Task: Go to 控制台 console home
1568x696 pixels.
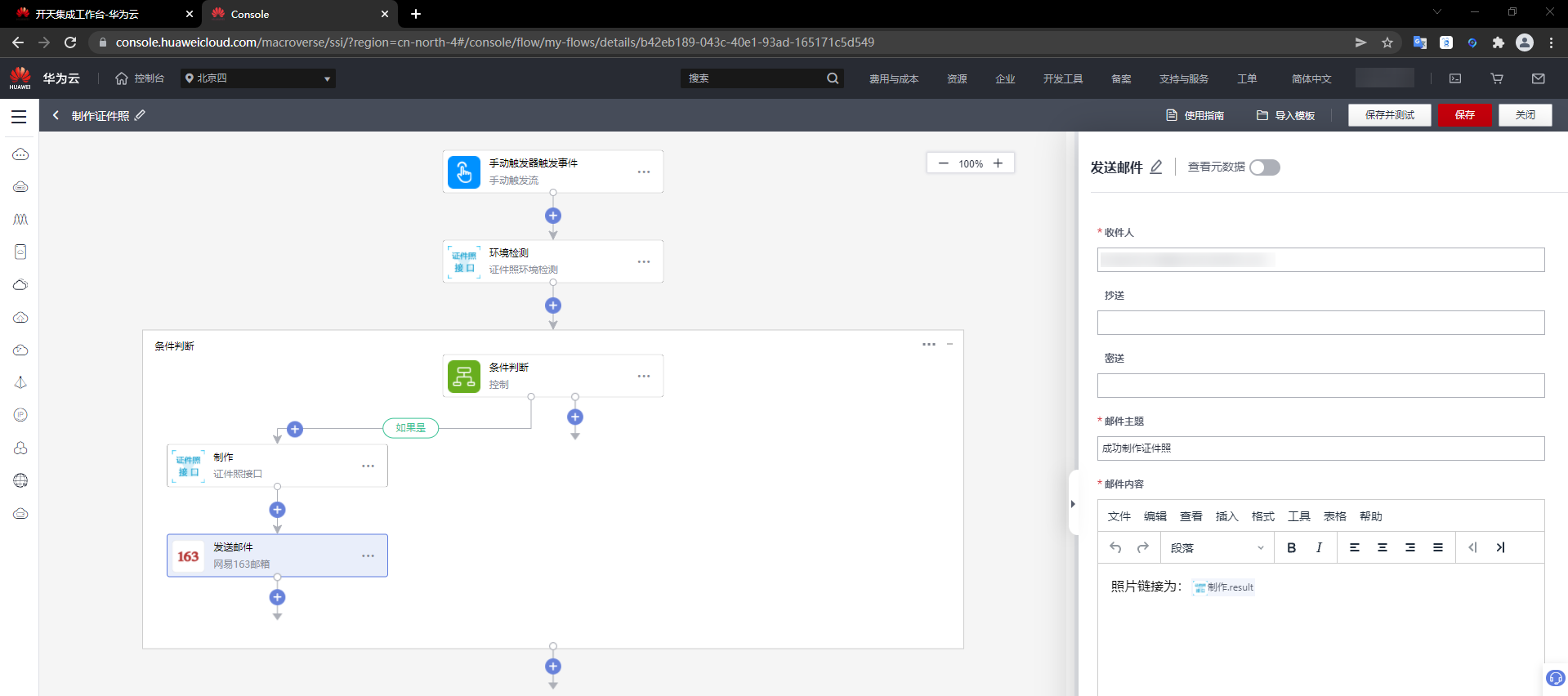Action: pyautogui.click(x=140, y=78)
